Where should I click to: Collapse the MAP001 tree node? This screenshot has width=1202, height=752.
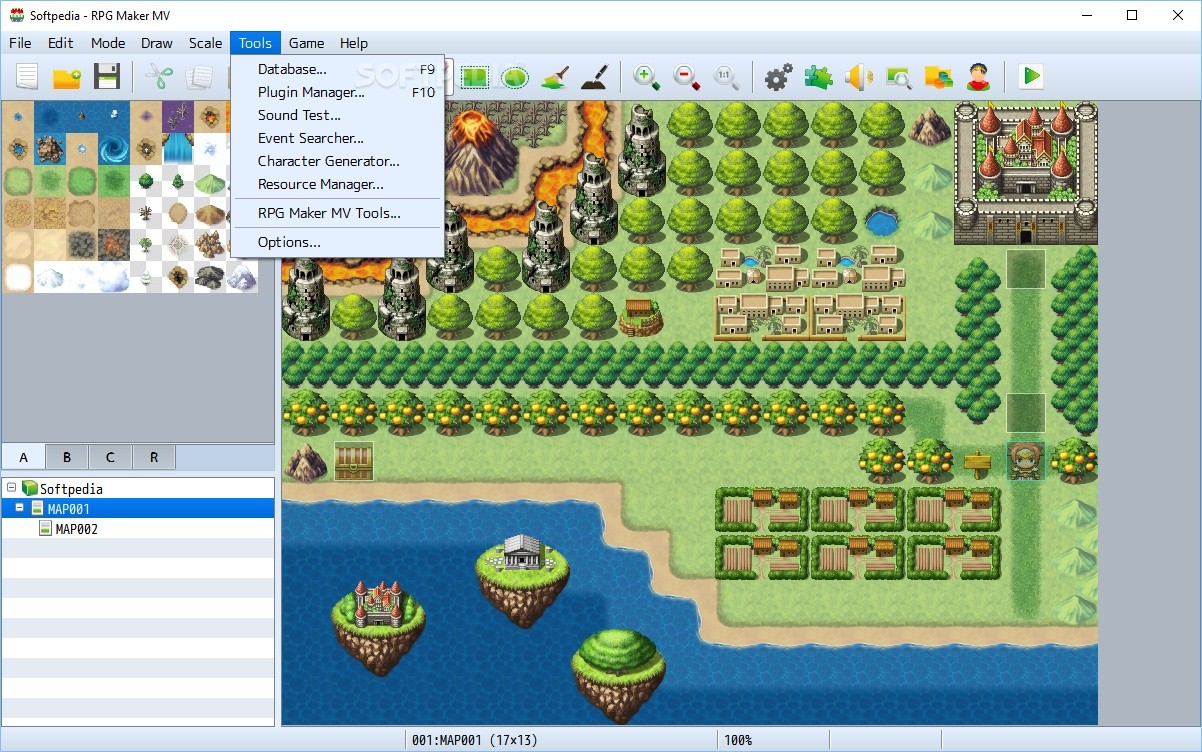pos(20,509)
